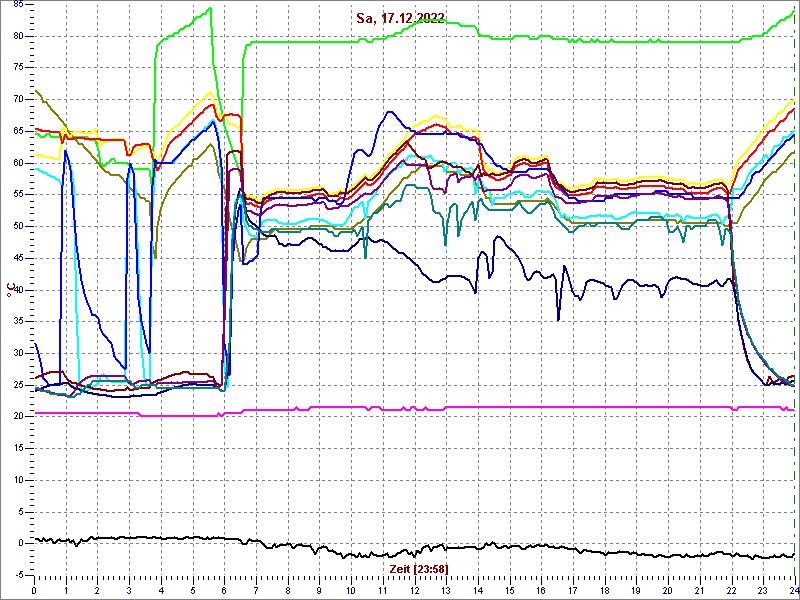Click the 65 temperature axis label

click(19, 131)
